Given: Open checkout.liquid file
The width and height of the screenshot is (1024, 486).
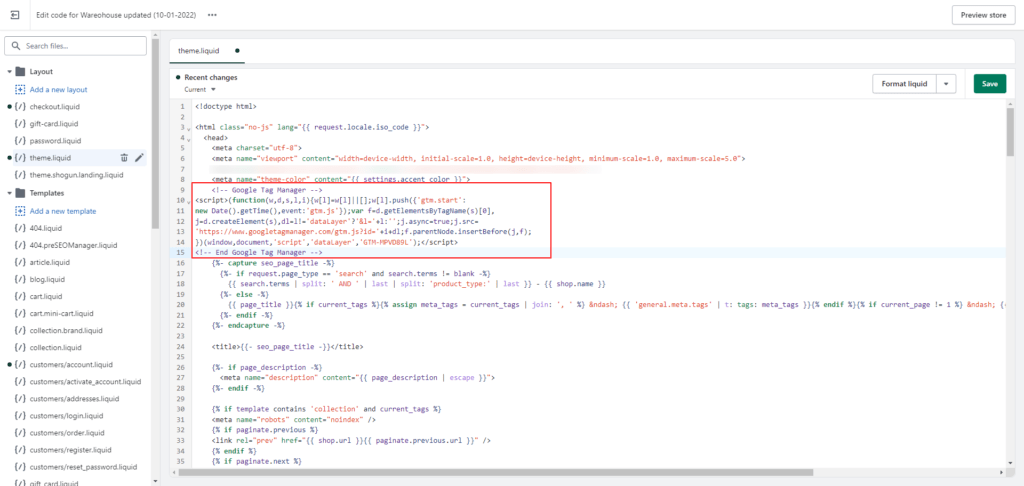Looking at the screenshot, I should click(55, 106).
